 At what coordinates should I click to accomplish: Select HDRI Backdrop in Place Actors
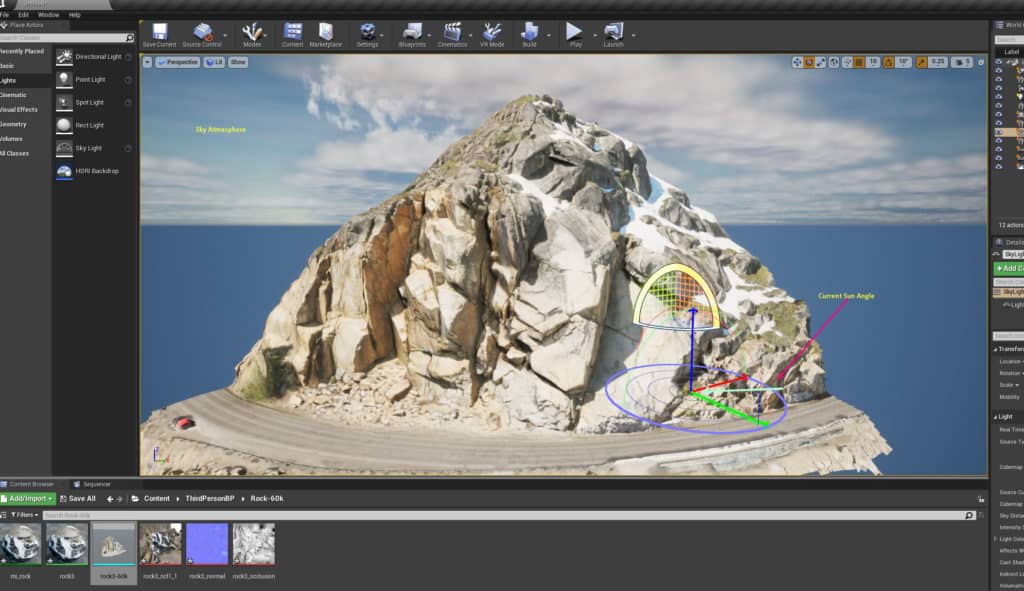(x=94, y=171)
